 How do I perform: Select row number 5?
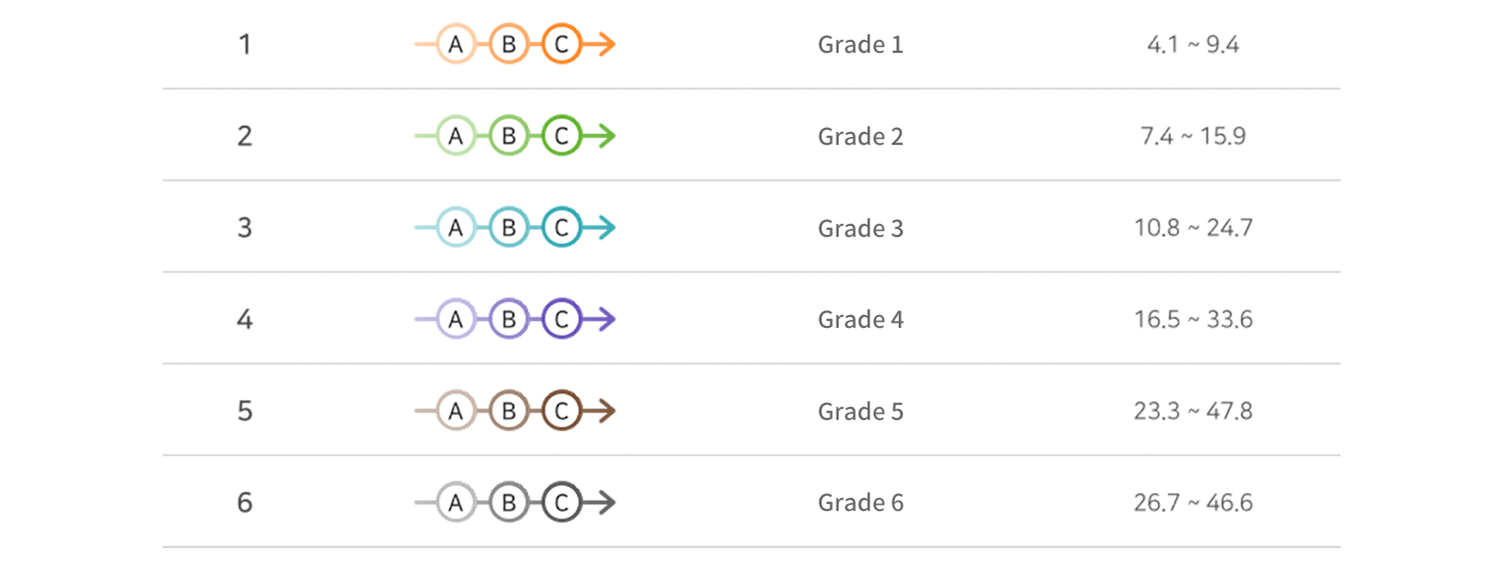tap(245, 411)
